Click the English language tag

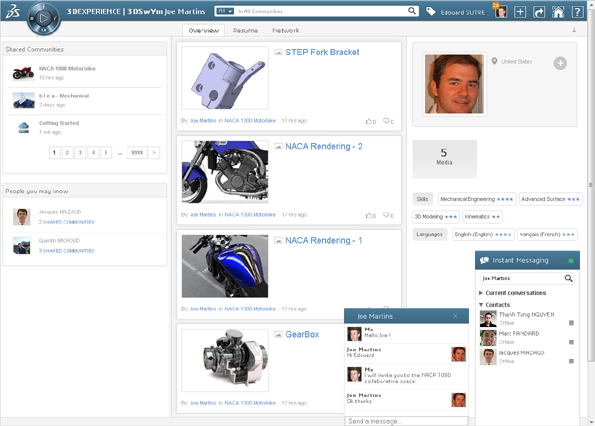[x=483, y=234]
